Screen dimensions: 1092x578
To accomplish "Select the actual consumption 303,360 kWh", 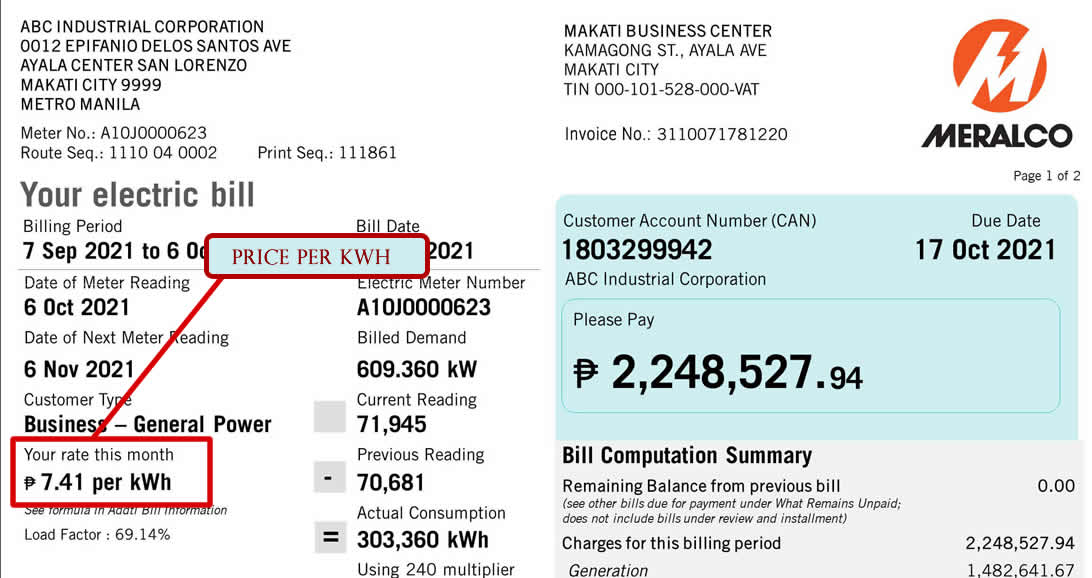I will 423,540.
